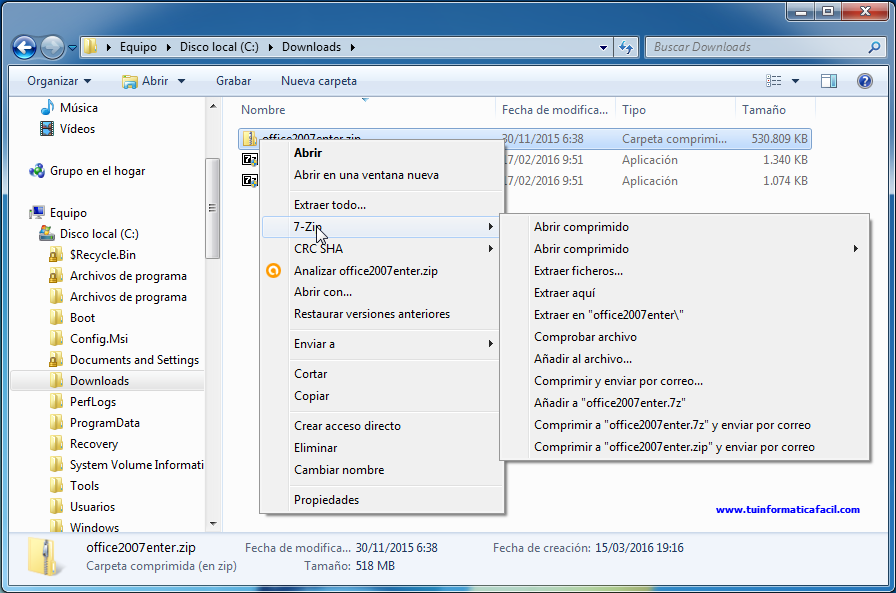Choose Añadir al archivo...

tap(685, 359)
